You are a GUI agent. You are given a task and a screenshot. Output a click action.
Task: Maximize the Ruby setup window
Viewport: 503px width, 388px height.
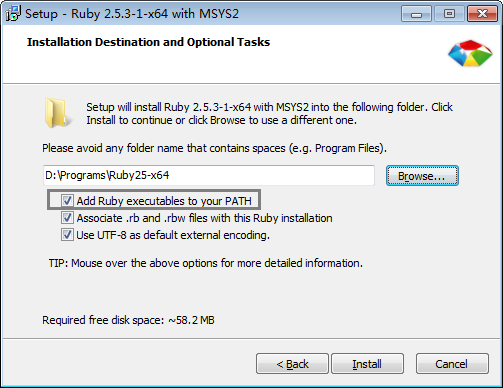point(449,14)
